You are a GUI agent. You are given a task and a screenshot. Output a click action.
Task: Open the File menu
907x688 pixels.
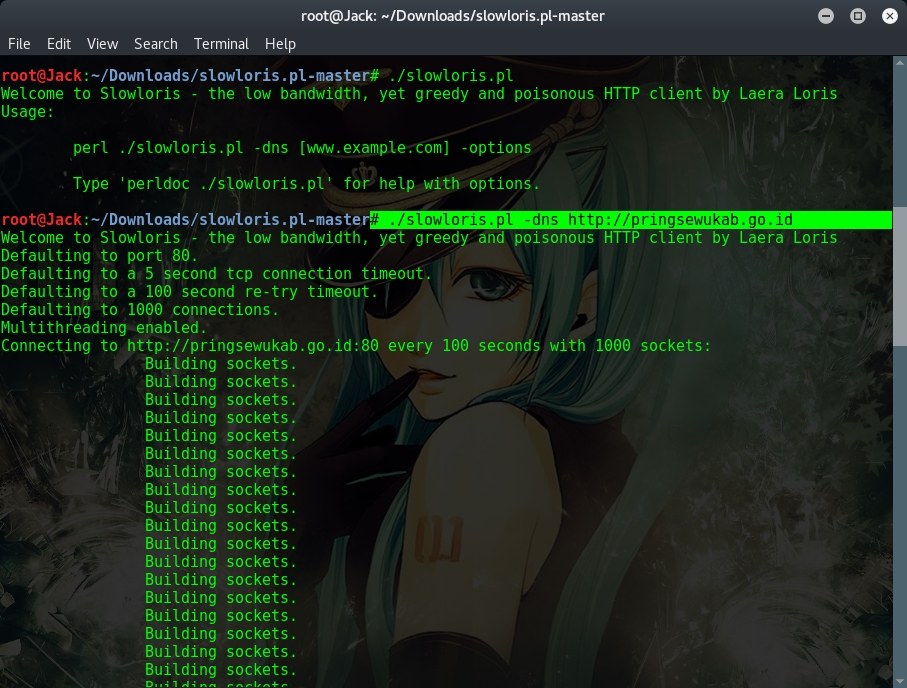click(19, 44)
